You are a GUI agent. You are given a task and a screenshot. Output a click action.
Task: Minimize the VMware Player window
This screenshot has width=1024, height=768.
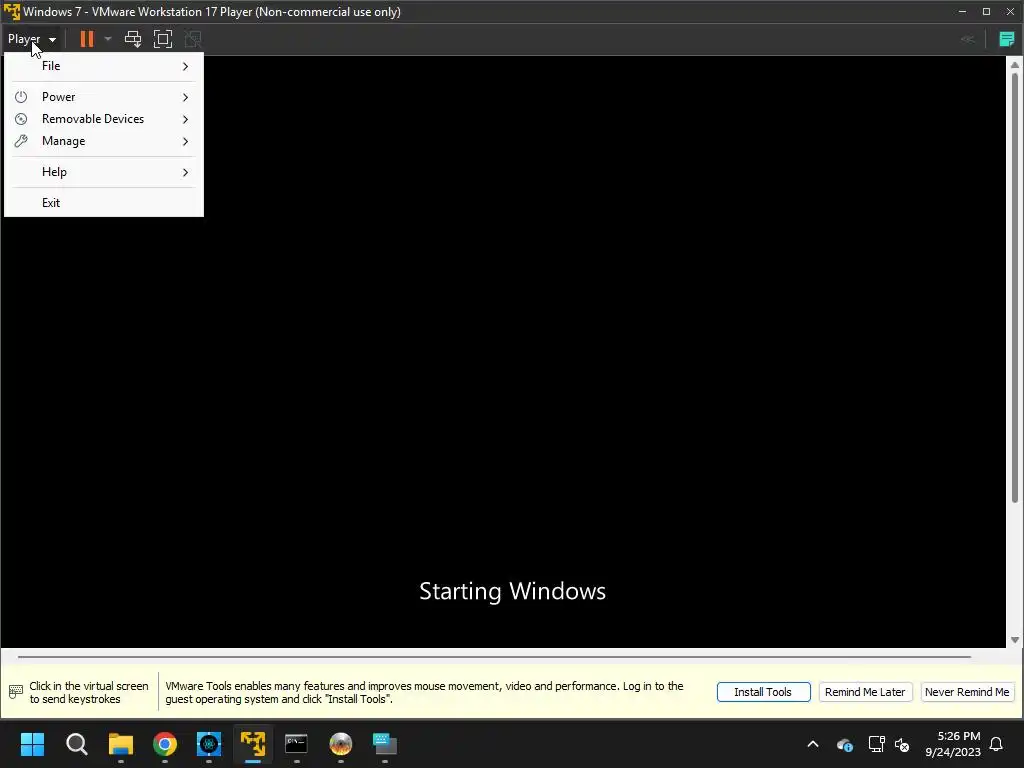pos(962,12)
